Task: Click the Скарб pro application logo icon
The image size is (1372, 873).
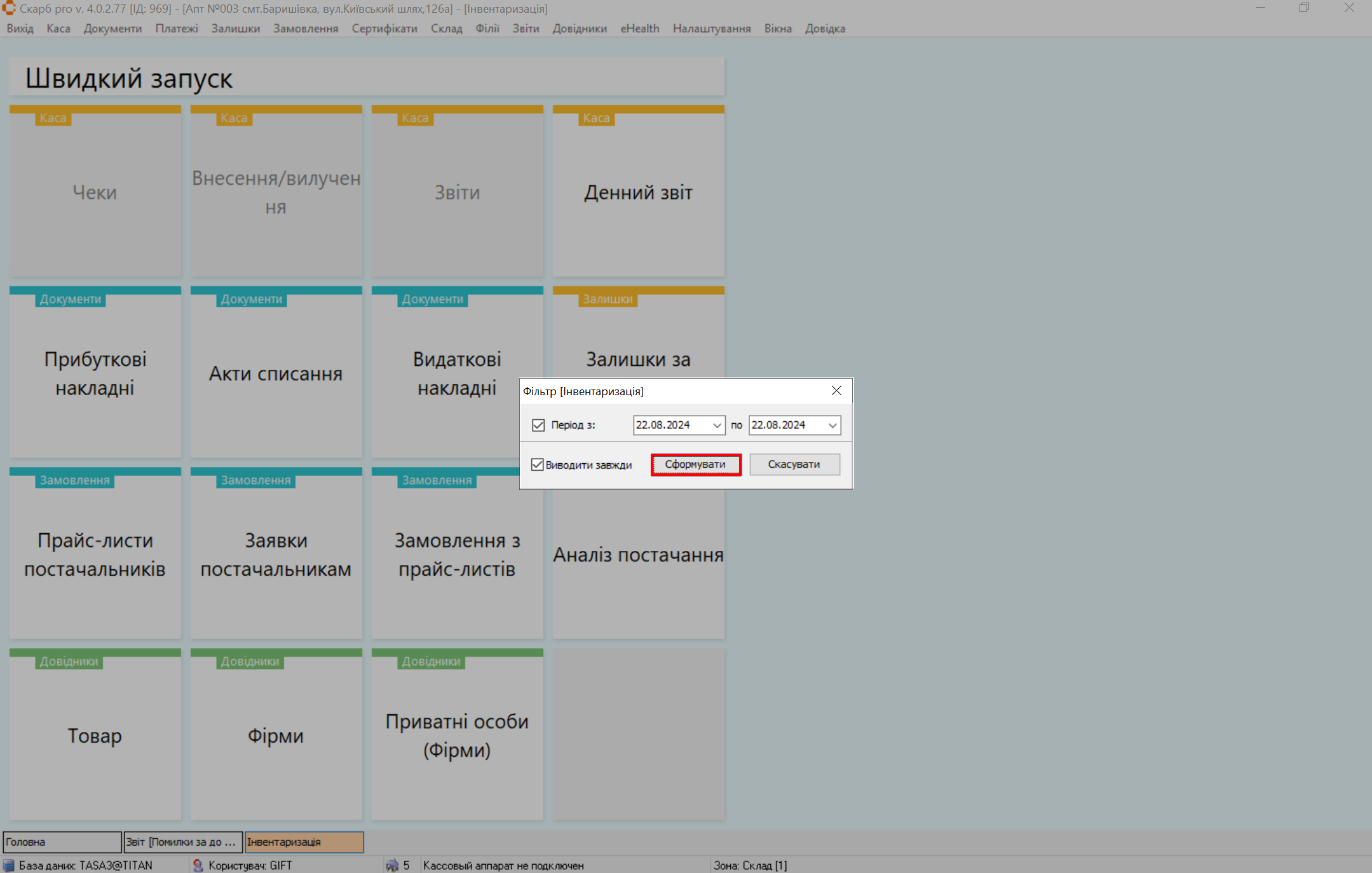Action: click(9, 8)
